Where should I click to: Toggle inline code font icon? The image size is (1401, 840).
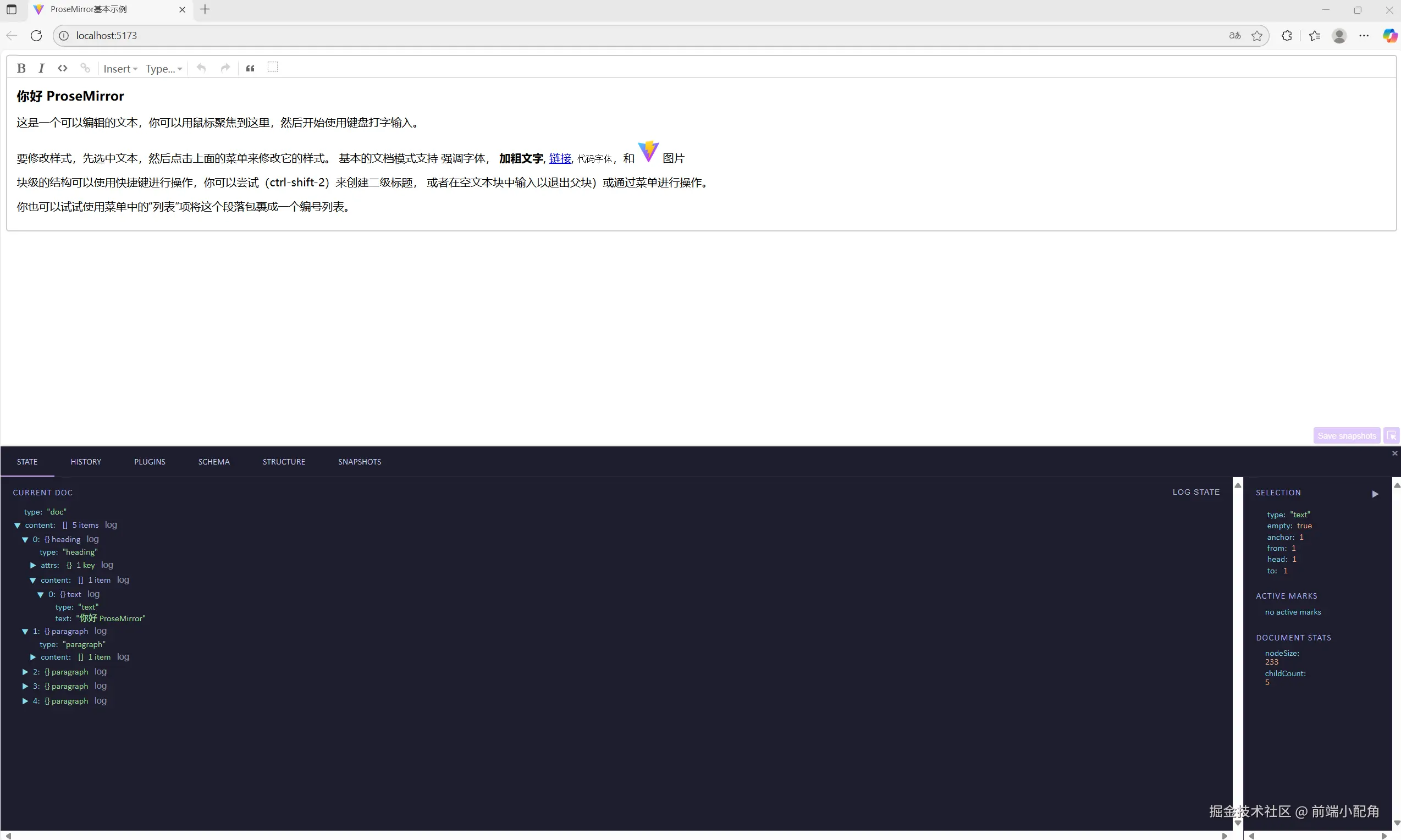[x=63, y=69]
